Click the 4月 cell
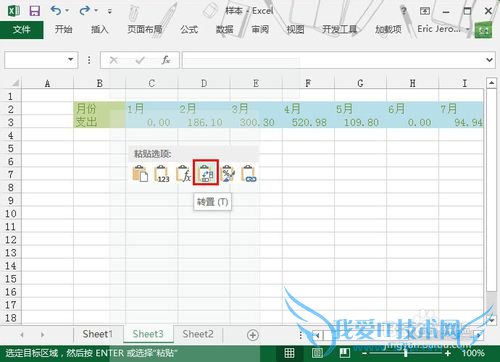The width and height of the screenshot is (500, 362). pos(308,109)
